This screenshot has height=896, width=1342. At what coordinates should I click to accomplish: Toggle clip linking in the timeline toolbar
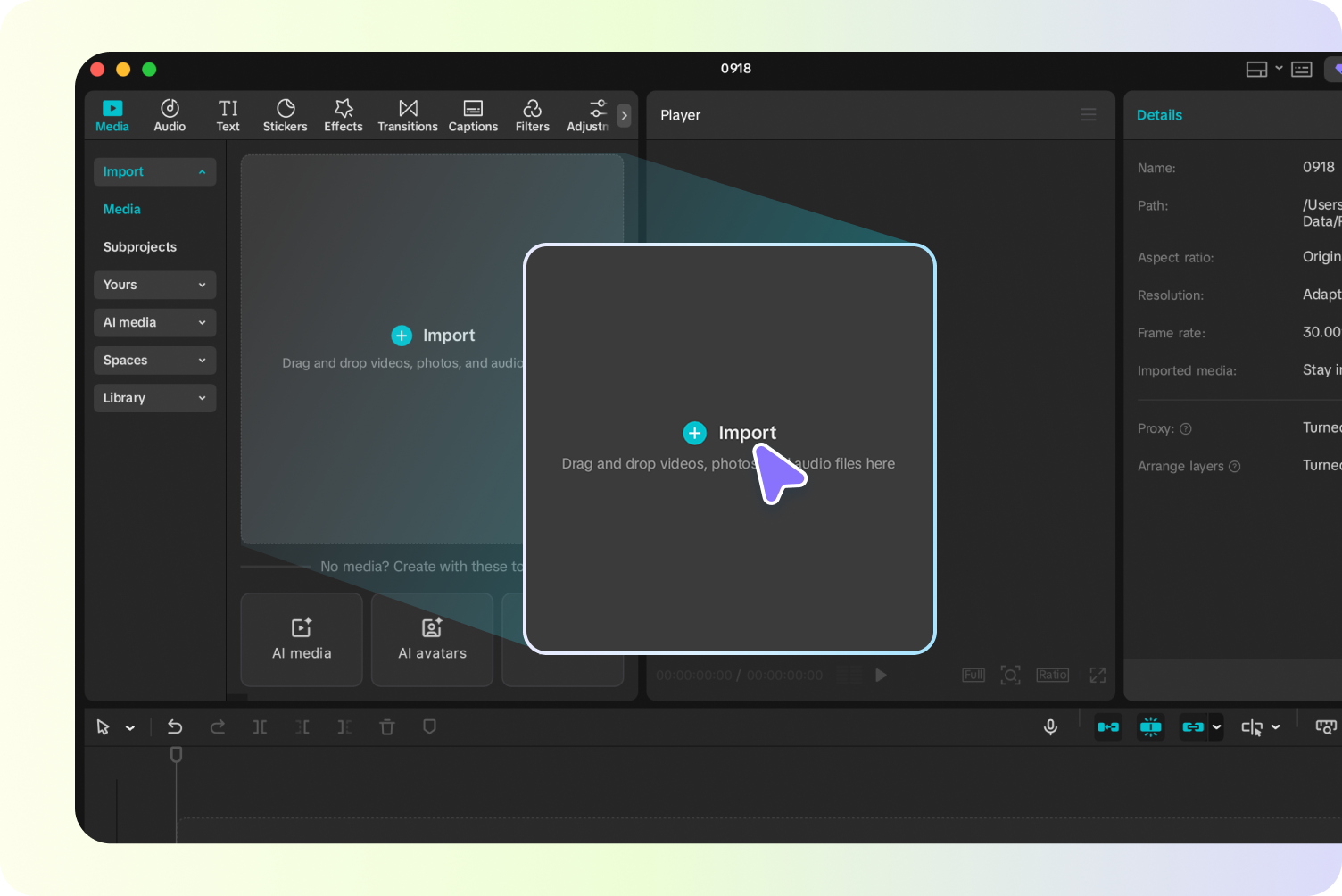coord(1193,726)
